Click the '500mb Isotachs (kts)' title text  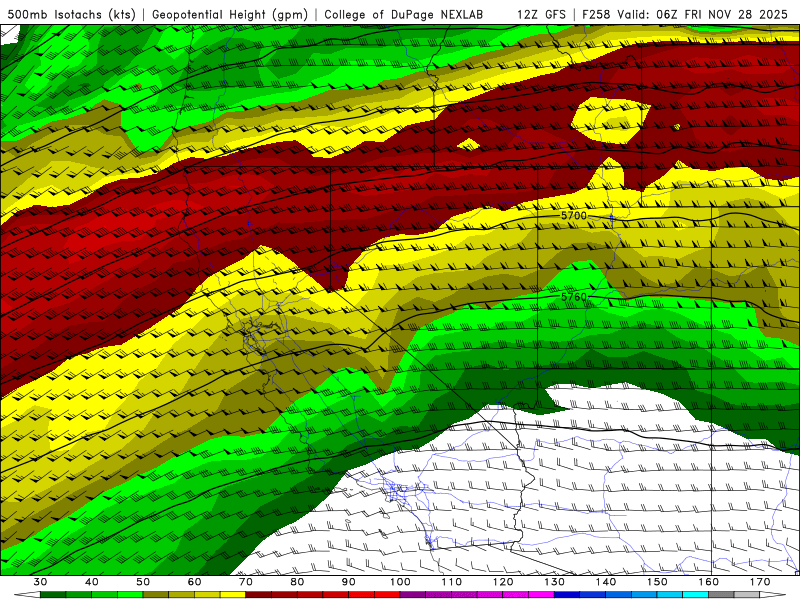[72, 14]
